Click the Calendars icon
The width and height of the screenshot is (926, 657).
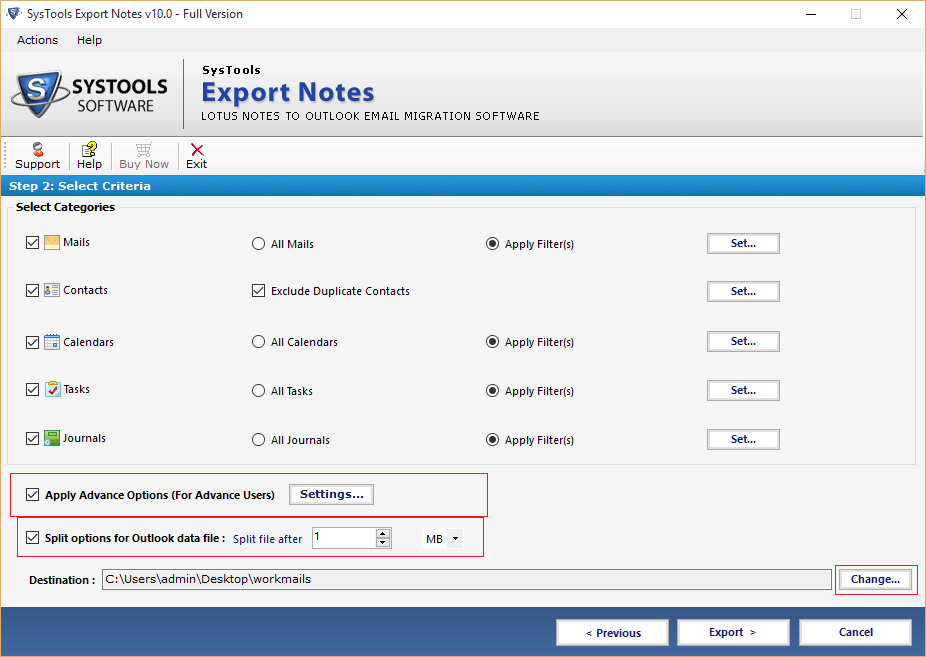coord(52,342)
